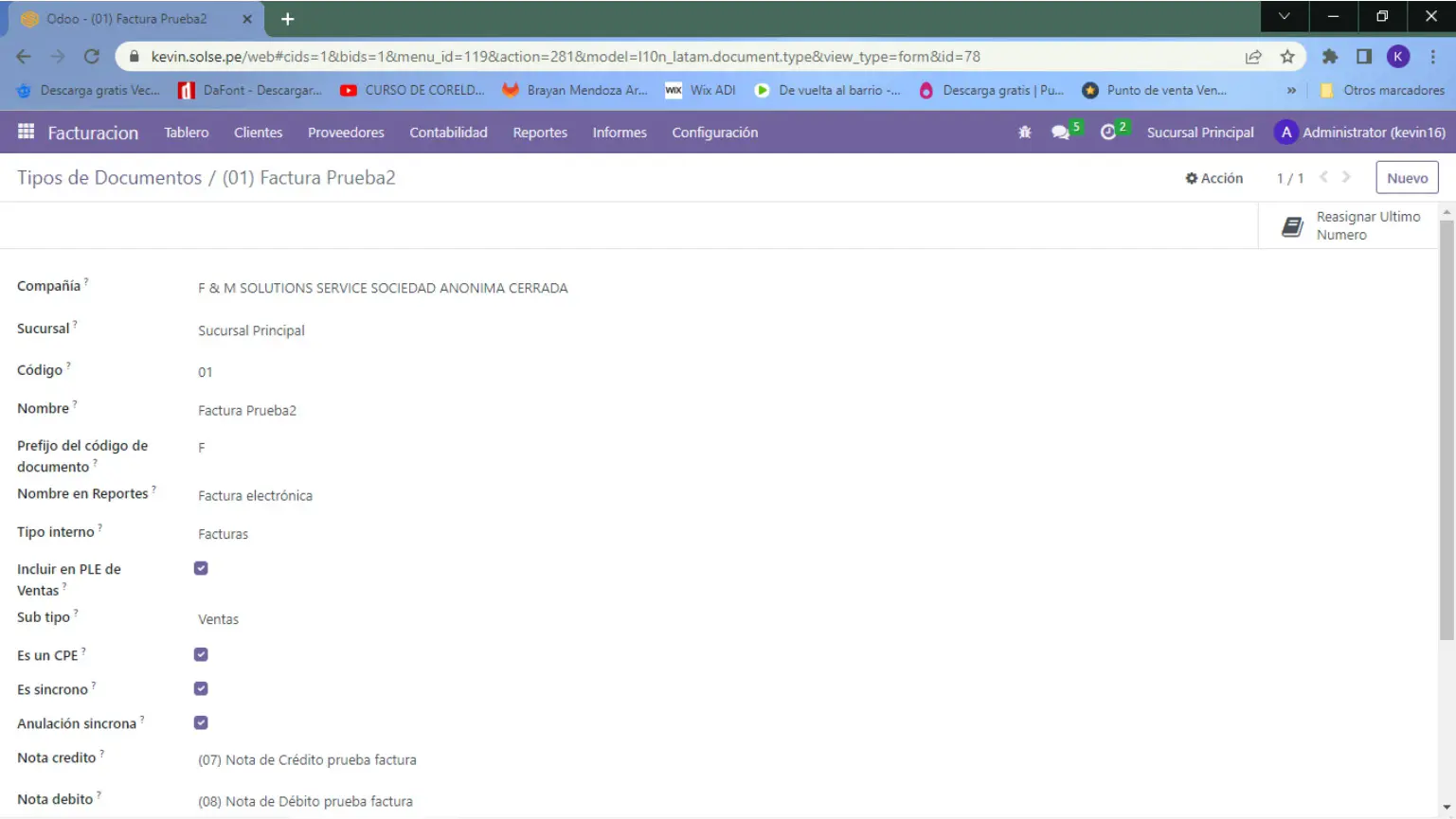The image size is (1456, 819).
Task: Go to previous record arrow
Action: (x=1323, y=177)
